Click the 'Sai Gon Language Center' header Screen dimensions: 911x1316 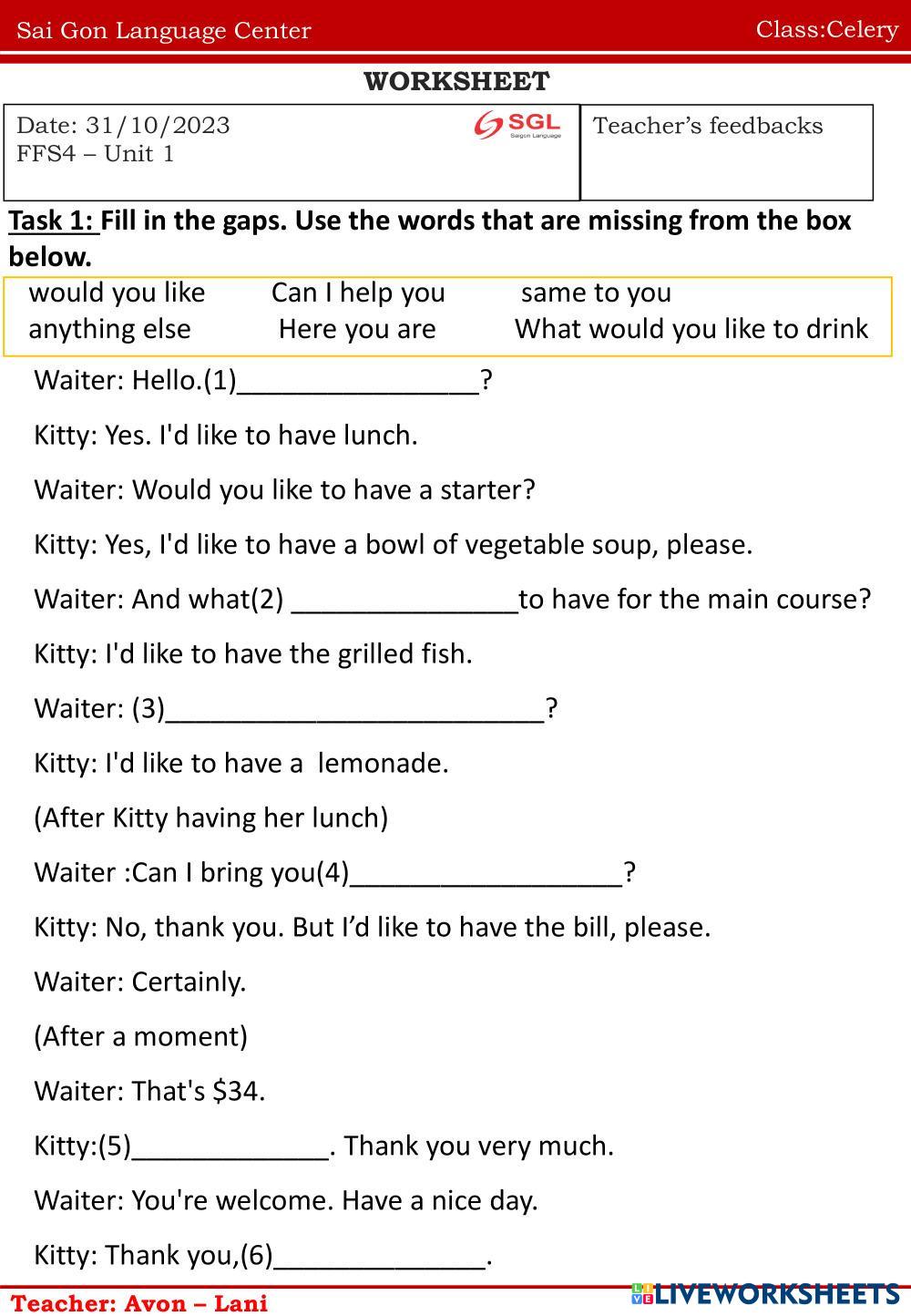point(164,31)
